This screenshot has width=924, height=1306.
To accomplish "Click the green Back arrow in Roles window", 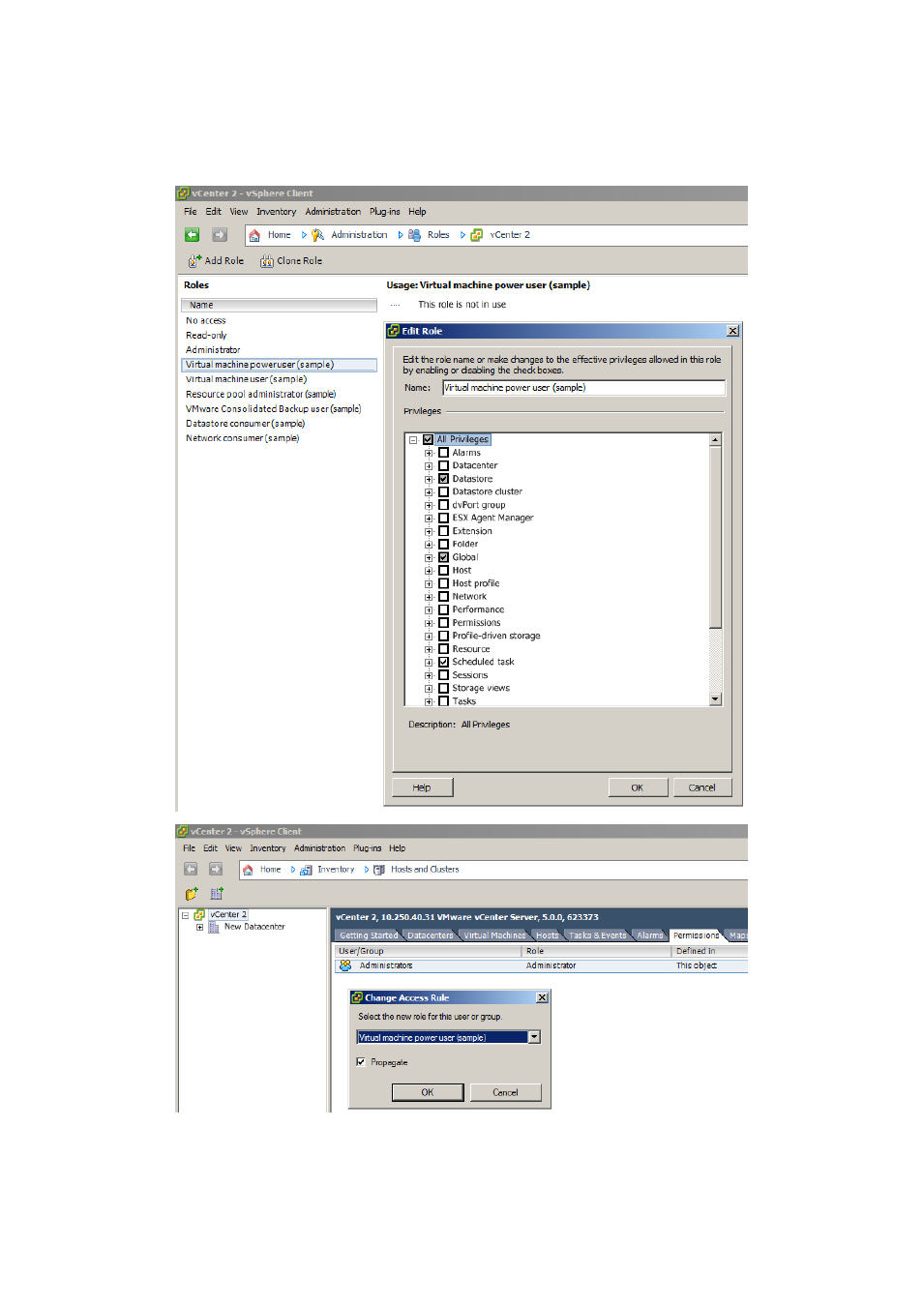I will pos(192,235).
